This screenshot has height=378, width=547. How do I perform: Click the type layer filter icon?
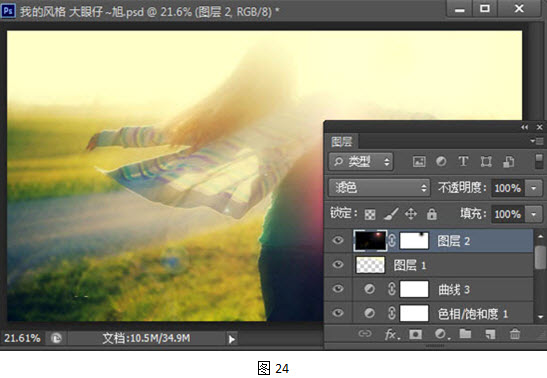[x=463, y=161]
